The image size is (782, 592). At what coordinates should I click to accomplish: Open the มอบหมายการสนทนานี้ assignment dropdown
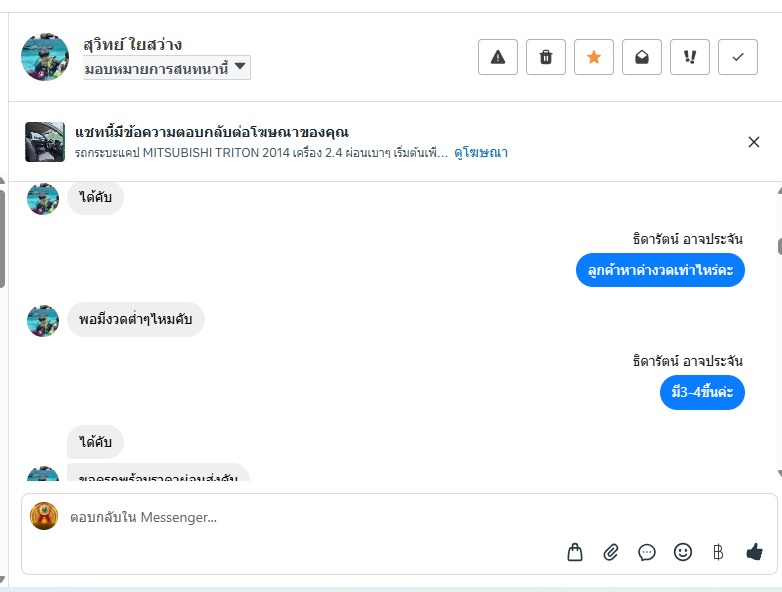[x=167, y=68]
